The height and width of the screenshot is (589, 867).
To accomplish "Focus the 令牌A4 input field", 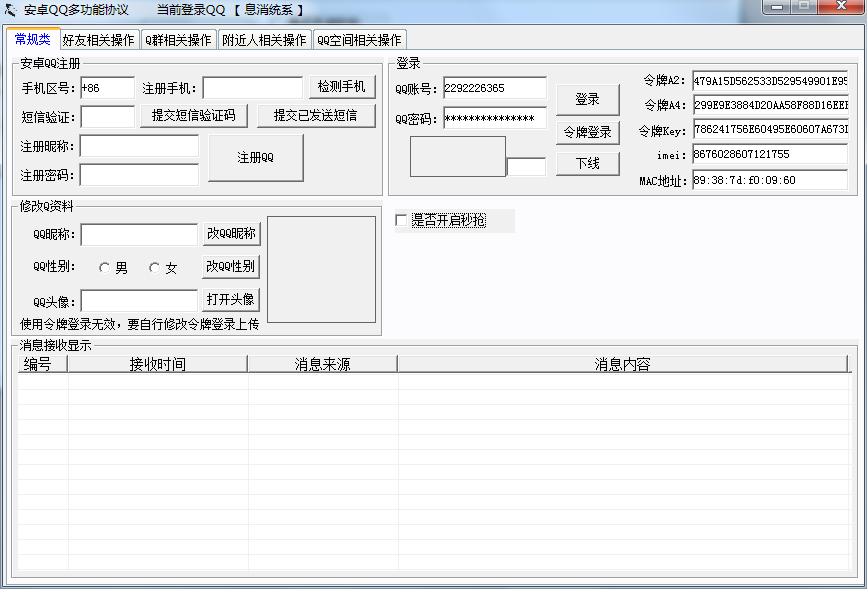I will (770, 105).
